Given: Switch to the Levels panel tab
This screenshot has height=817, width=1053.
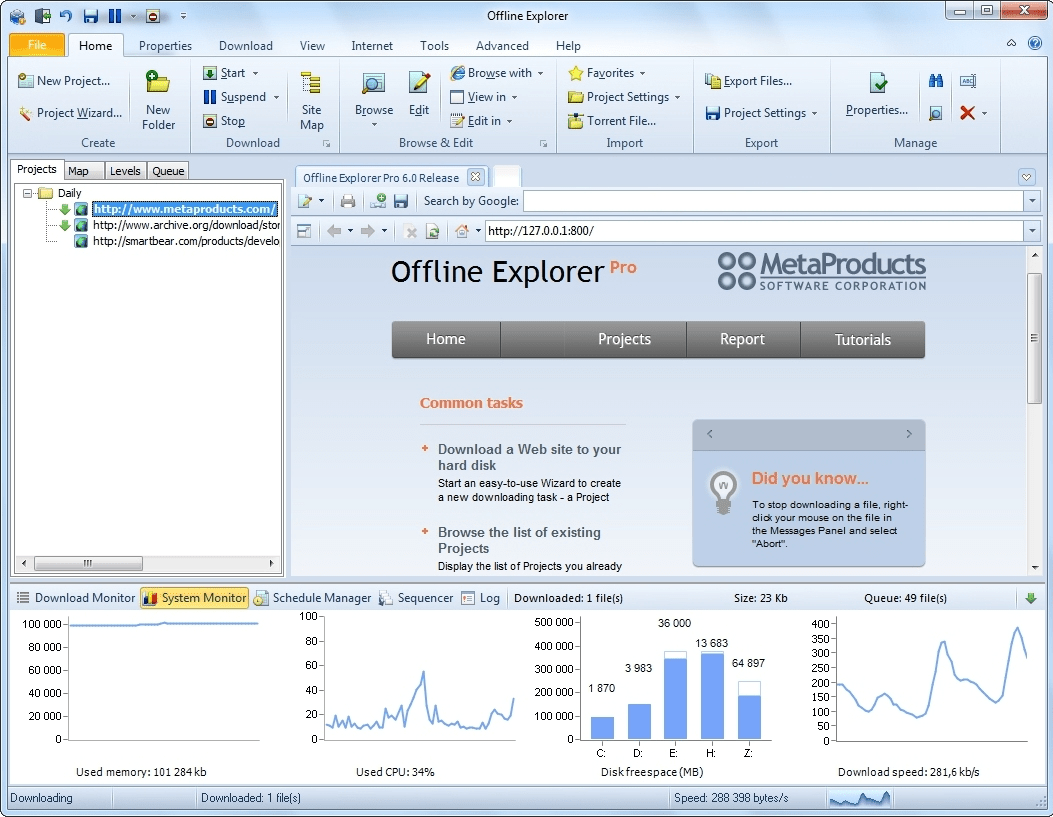Looking at the screenshot, I should [125, 171].
